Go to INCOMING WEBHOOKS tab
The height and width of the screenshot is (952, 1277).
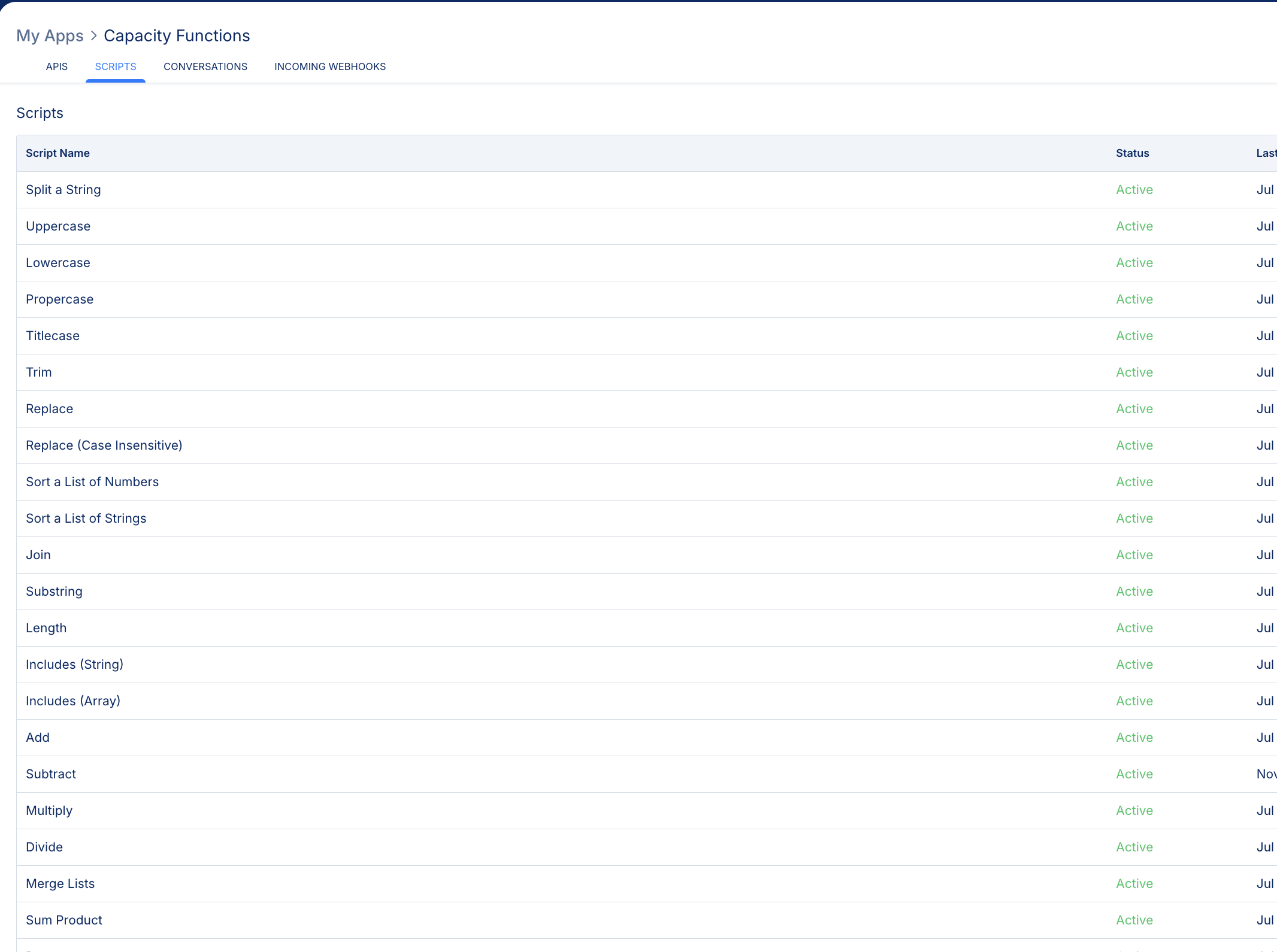tap(330, 66)
